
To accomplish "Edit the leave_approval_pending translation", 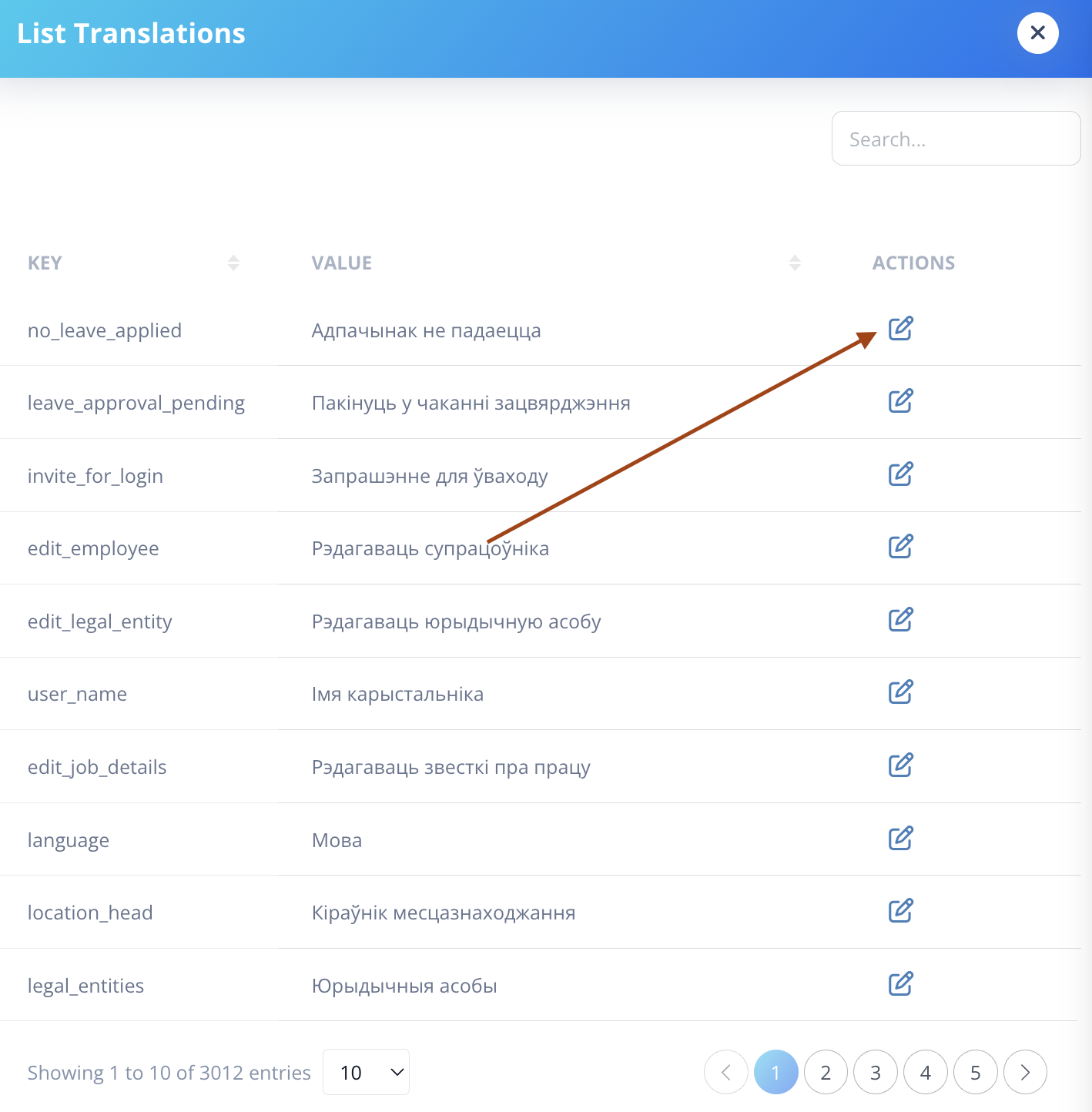I will click(x=900, y=401).
